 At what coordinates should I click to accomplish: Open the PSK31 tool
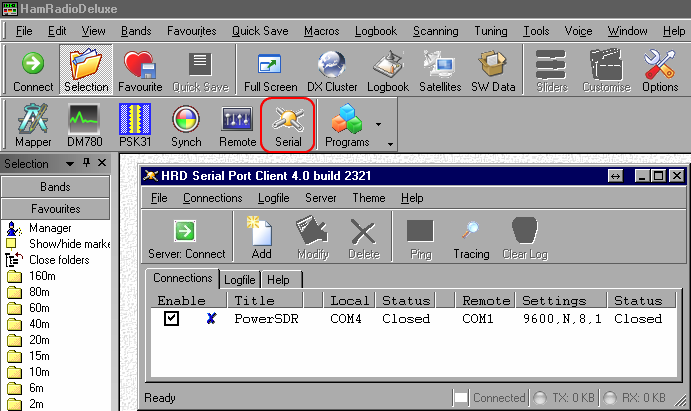pyautogui.click(x=134, y=126)
